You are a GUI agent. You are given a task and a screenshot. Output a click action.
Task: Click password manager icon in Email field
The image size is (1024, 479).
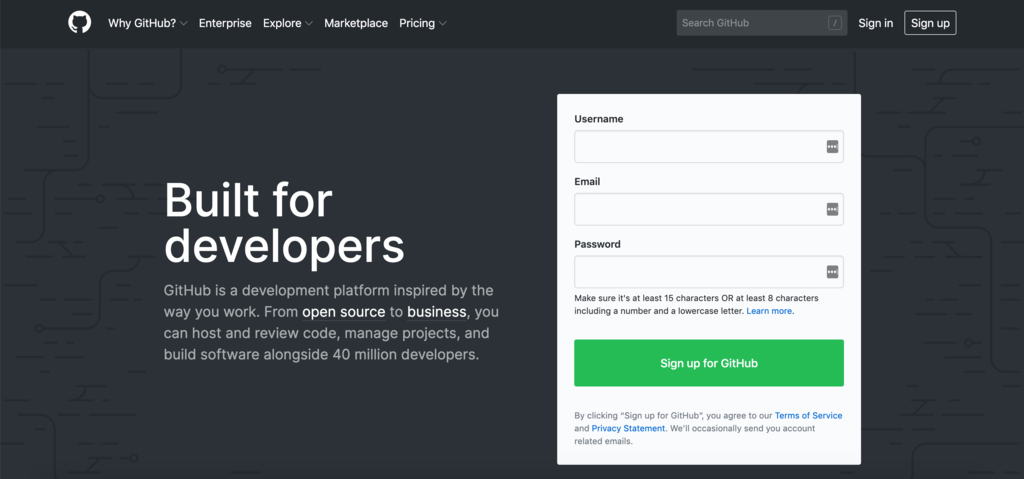click(832, 209)
